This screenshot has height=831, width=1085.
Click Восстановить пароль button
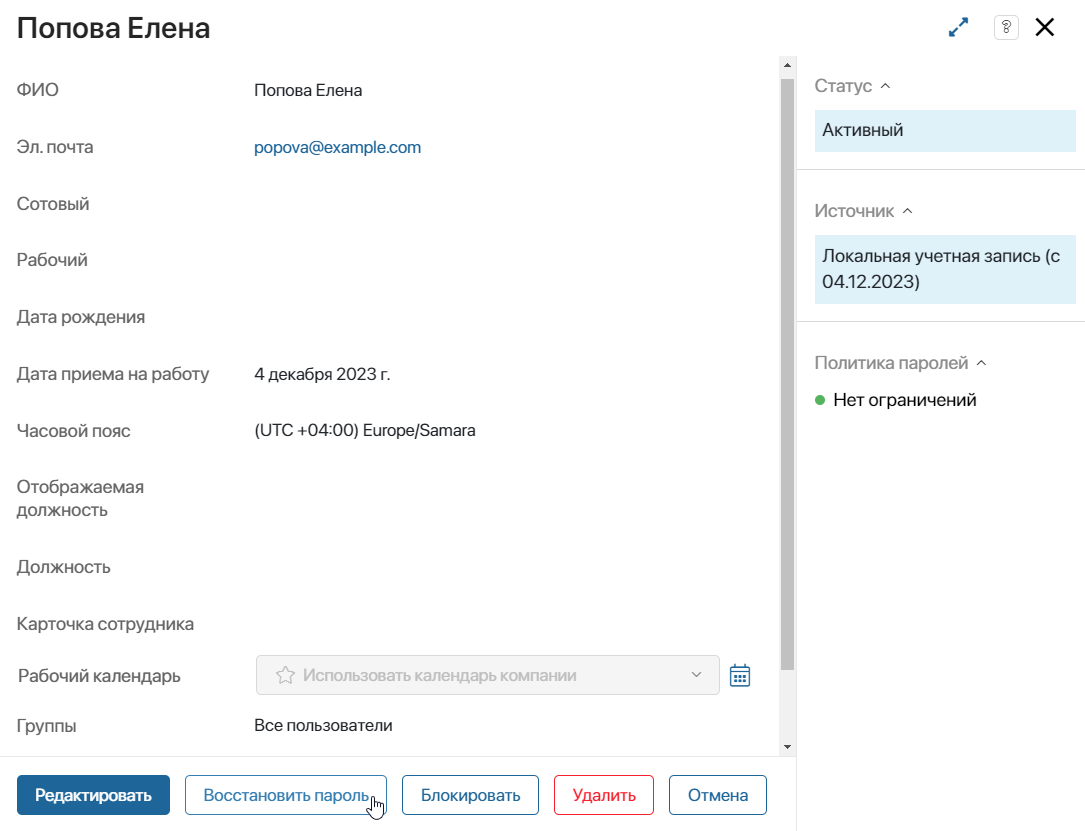click(286, 795)
